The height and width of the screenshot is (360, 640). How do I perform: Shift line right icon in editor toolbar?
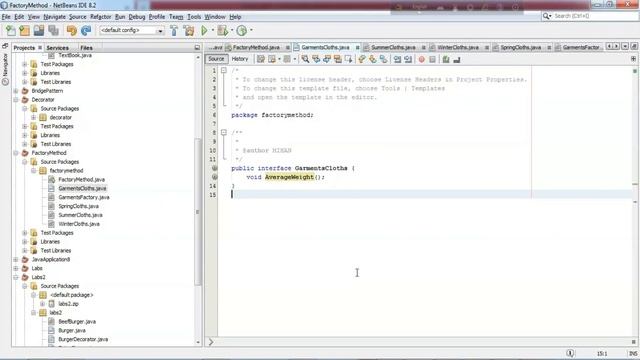coord(408,60)
